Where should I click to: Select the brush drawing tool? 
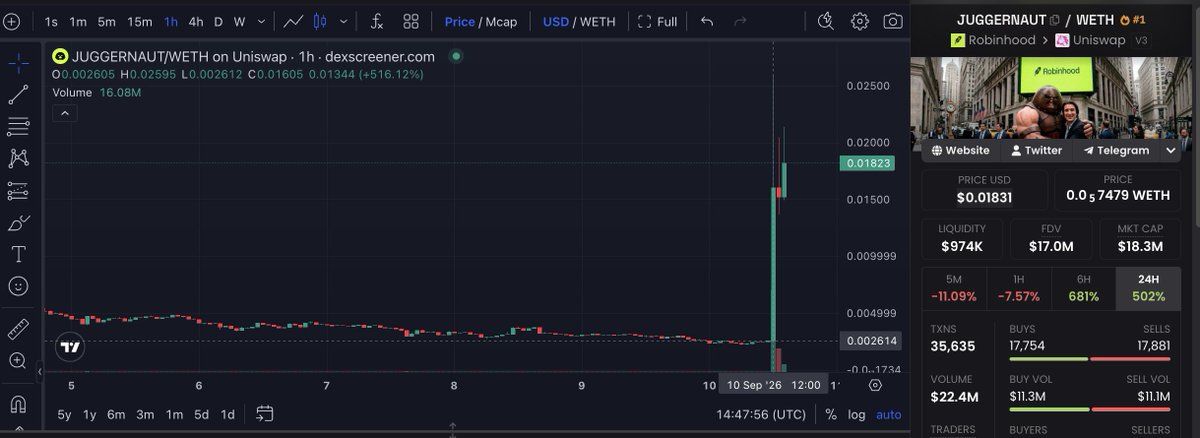(18, 222)
